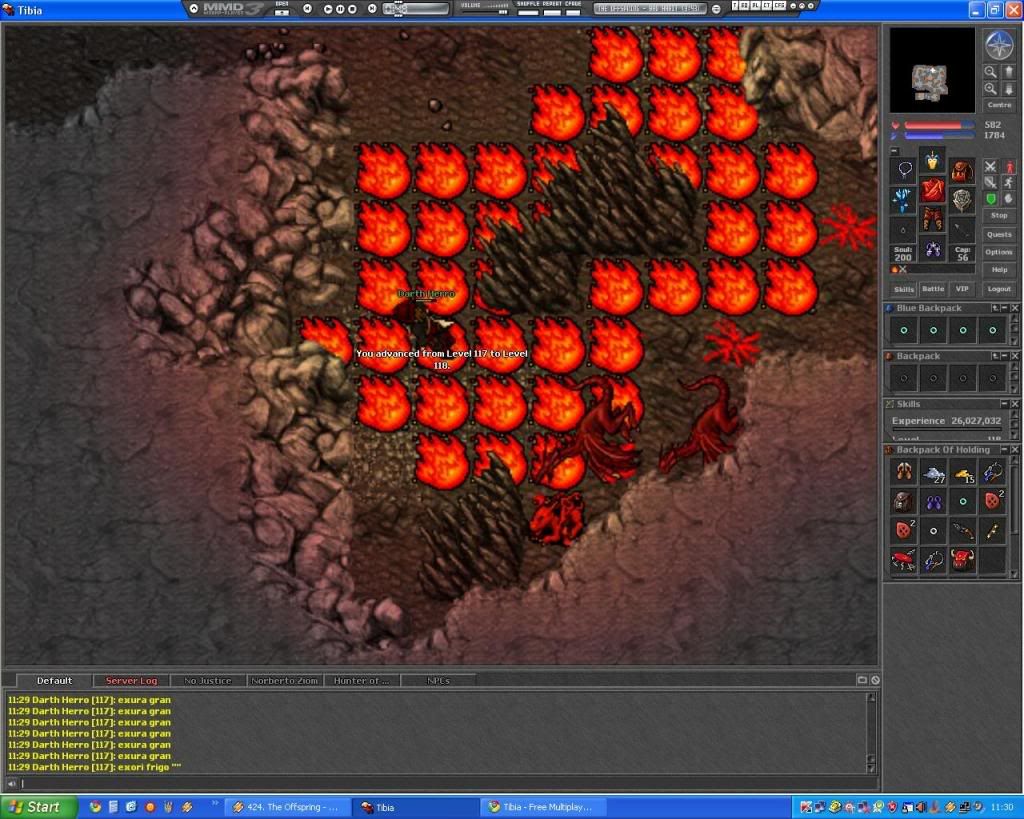This screenshot has width=1024, height=819.
Task: Move minimap up one floor
Action: click(1008, 72)
